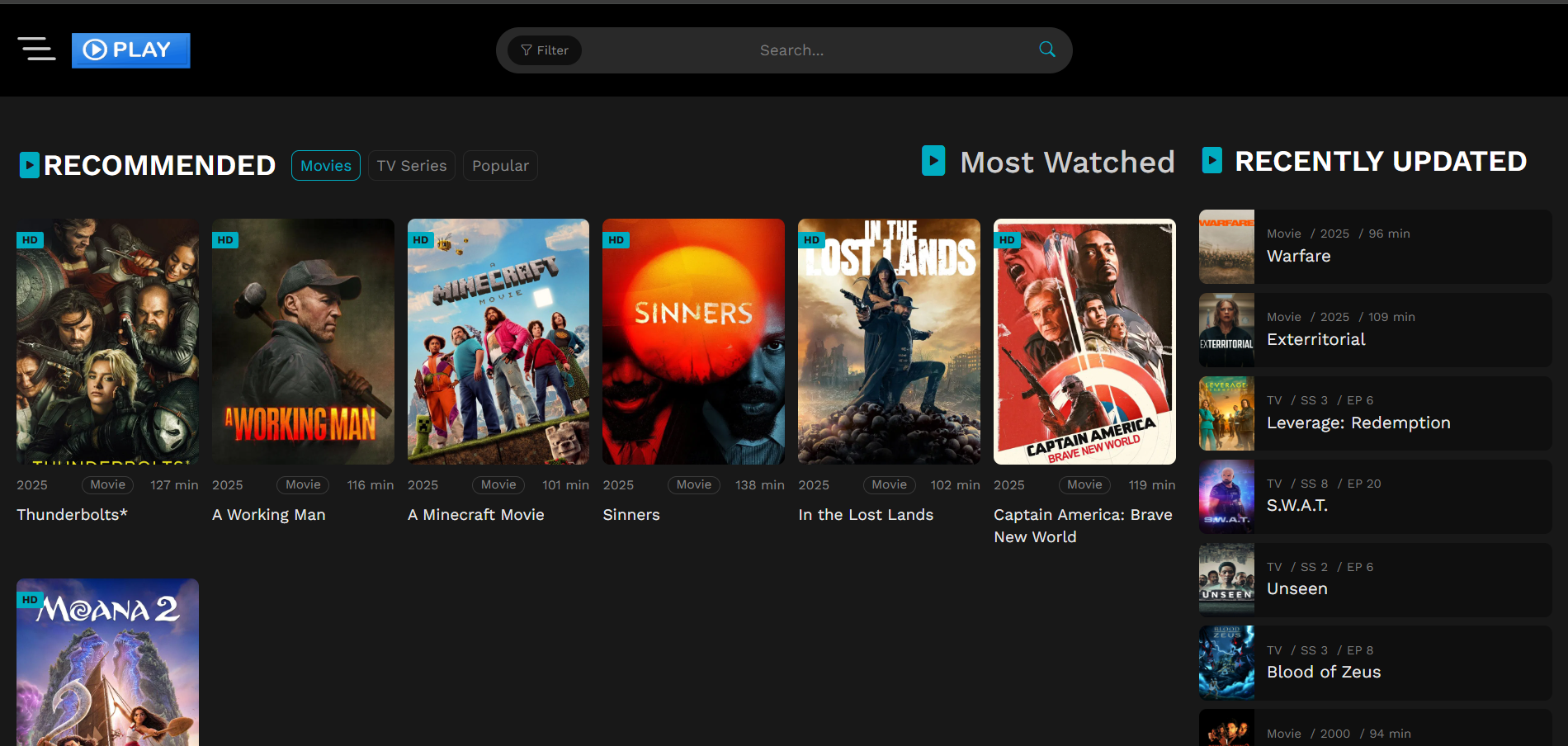Viewport: 1568px width, 746px height.
Task: Click the In the Lost Lands title
Action: click(x=866, y=514)
